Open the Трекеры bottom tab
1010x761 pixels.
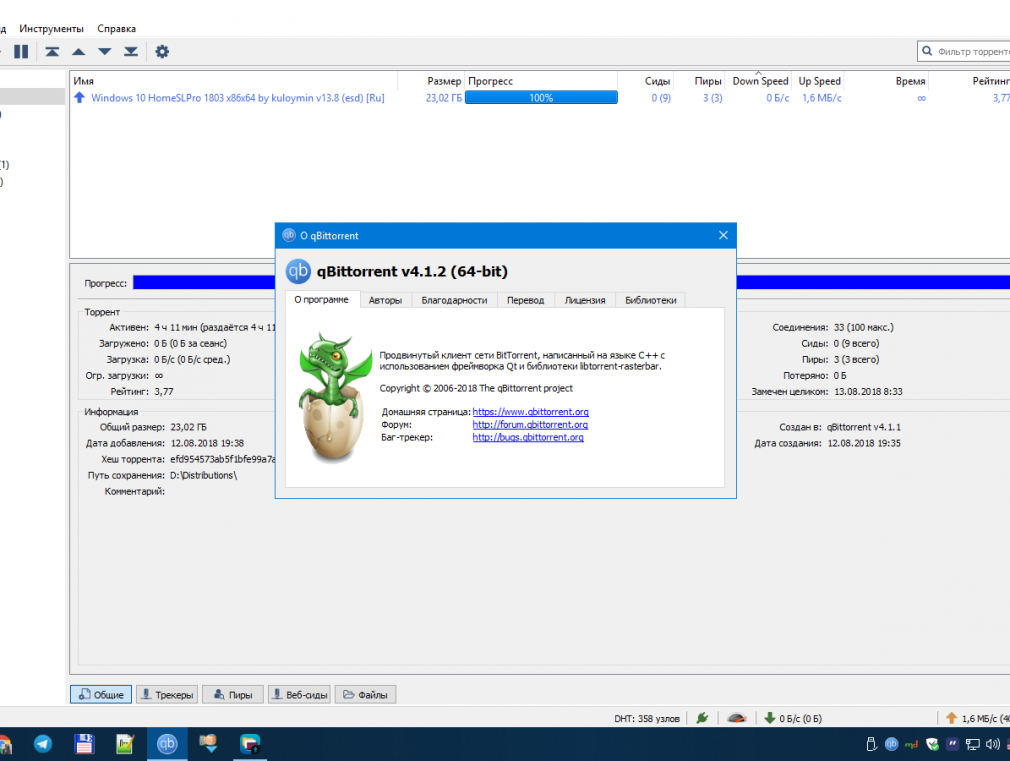click(167, 694)
